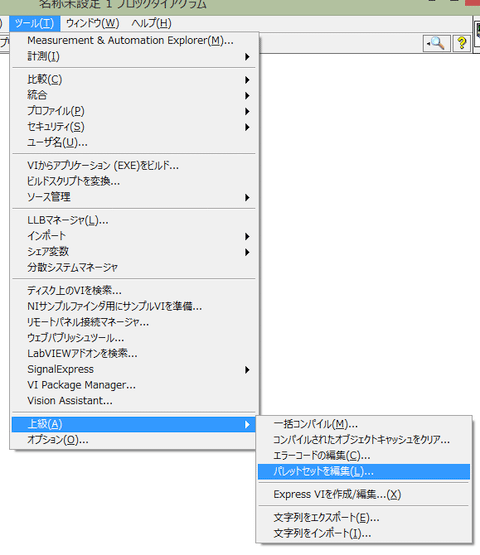The height and width of the screenshot is (555, 480).
Task: Open the ウィンドウ(W) menu
Action: tap(93, 23)
